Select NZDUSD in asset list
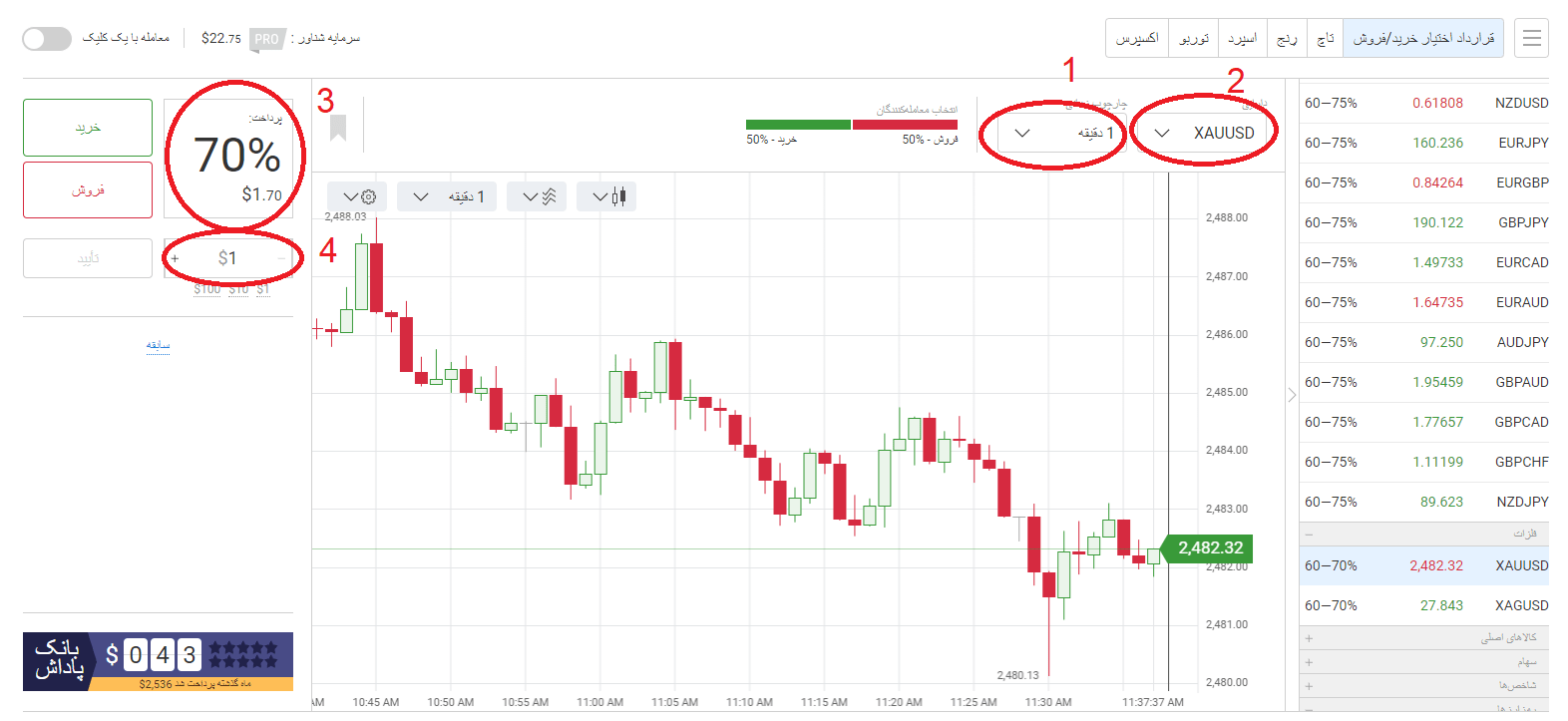Viewport: 1568px width, 721px height. click(1424, 103)
